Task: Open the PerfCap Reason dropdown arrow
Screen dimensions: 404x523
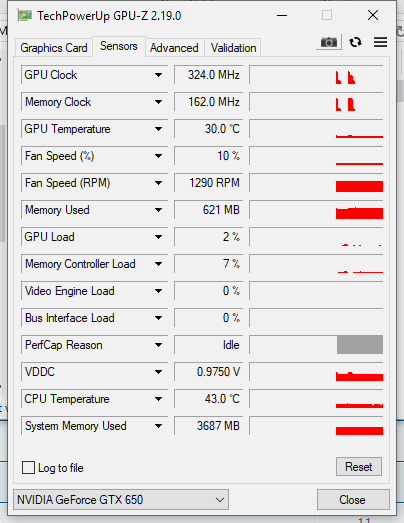Action: tap(158, 345)
